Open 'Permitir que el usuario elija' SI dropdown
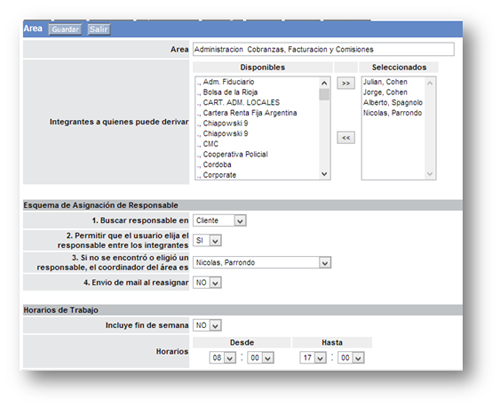The width and height of the screenshot is (500, 408). (x=207, y=241)
